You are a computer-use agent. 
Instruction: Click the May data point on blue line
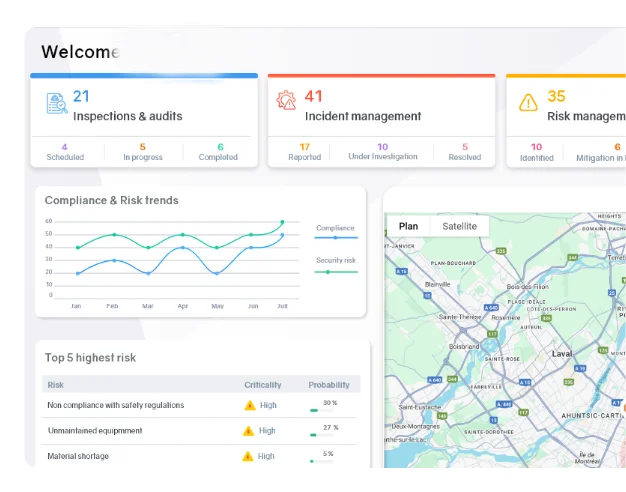(217, 274)
